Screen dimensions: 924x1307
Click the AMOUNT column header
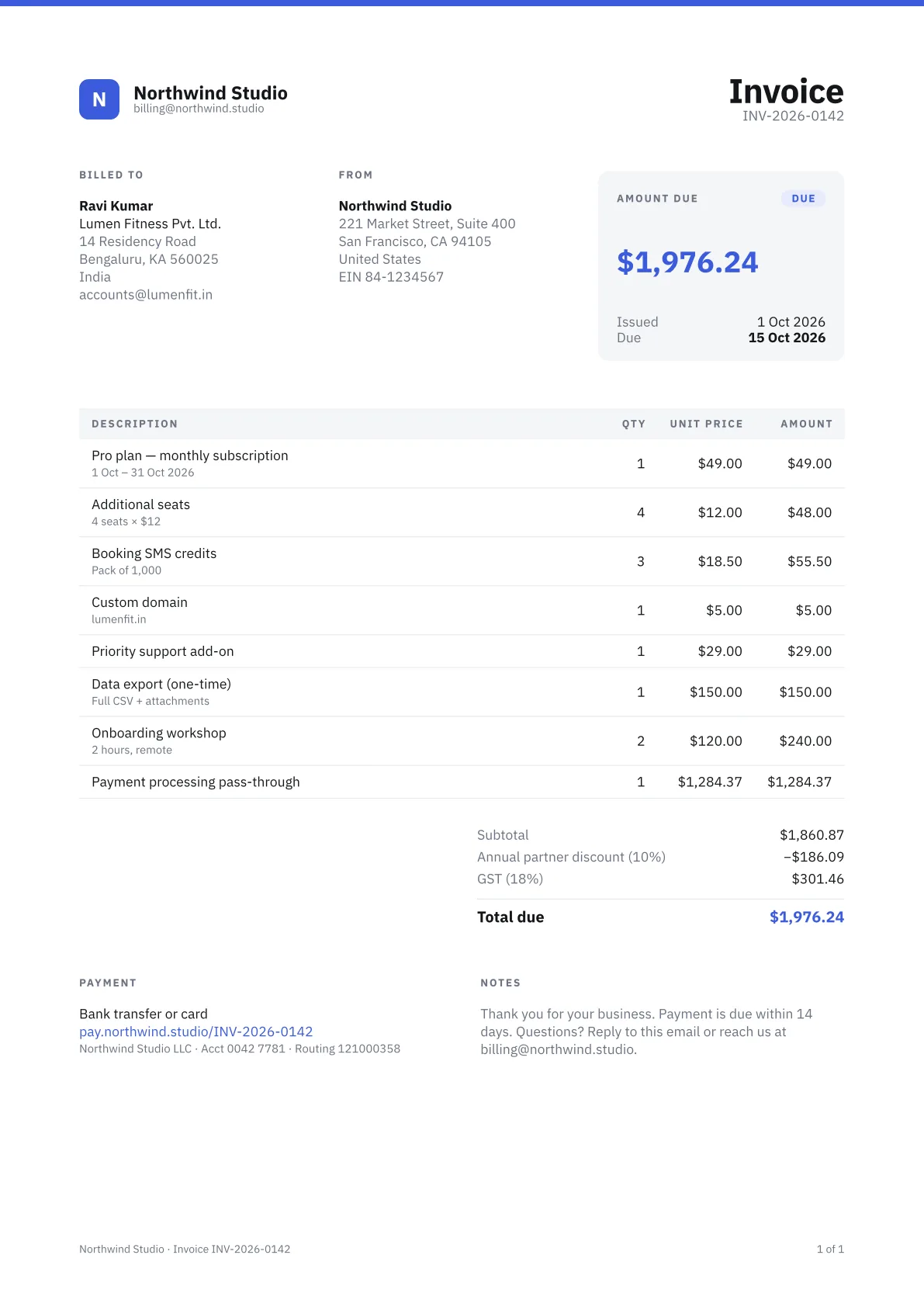click(x=807, y=424)
